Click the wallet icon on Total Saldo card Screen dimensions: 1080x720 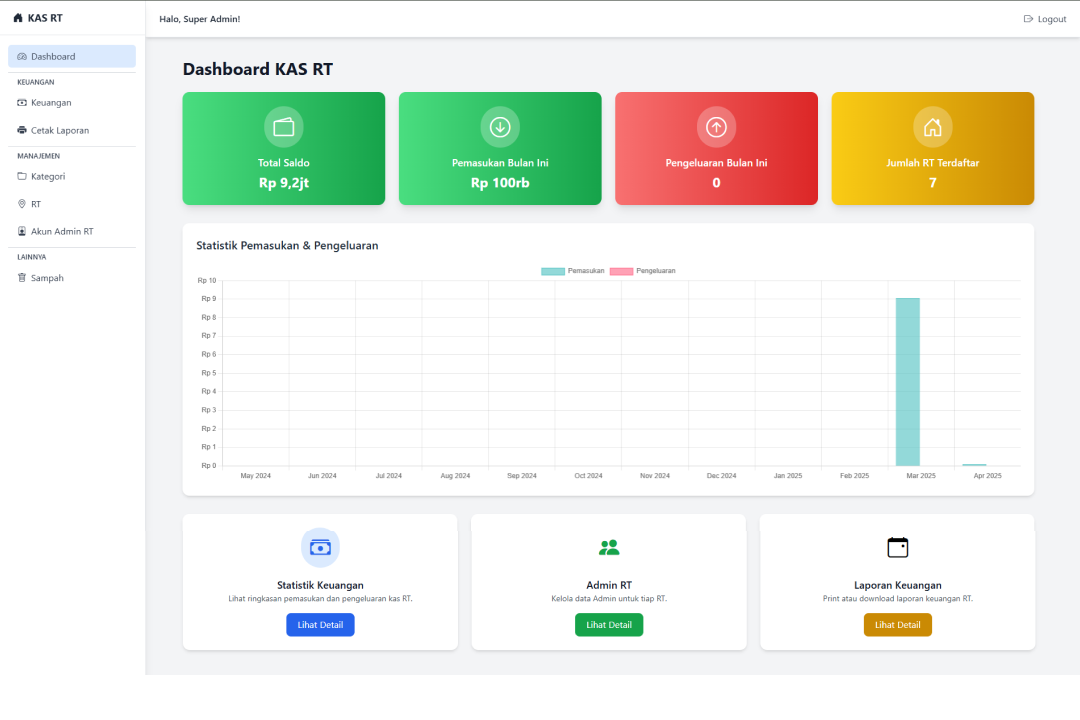[283, 126]
